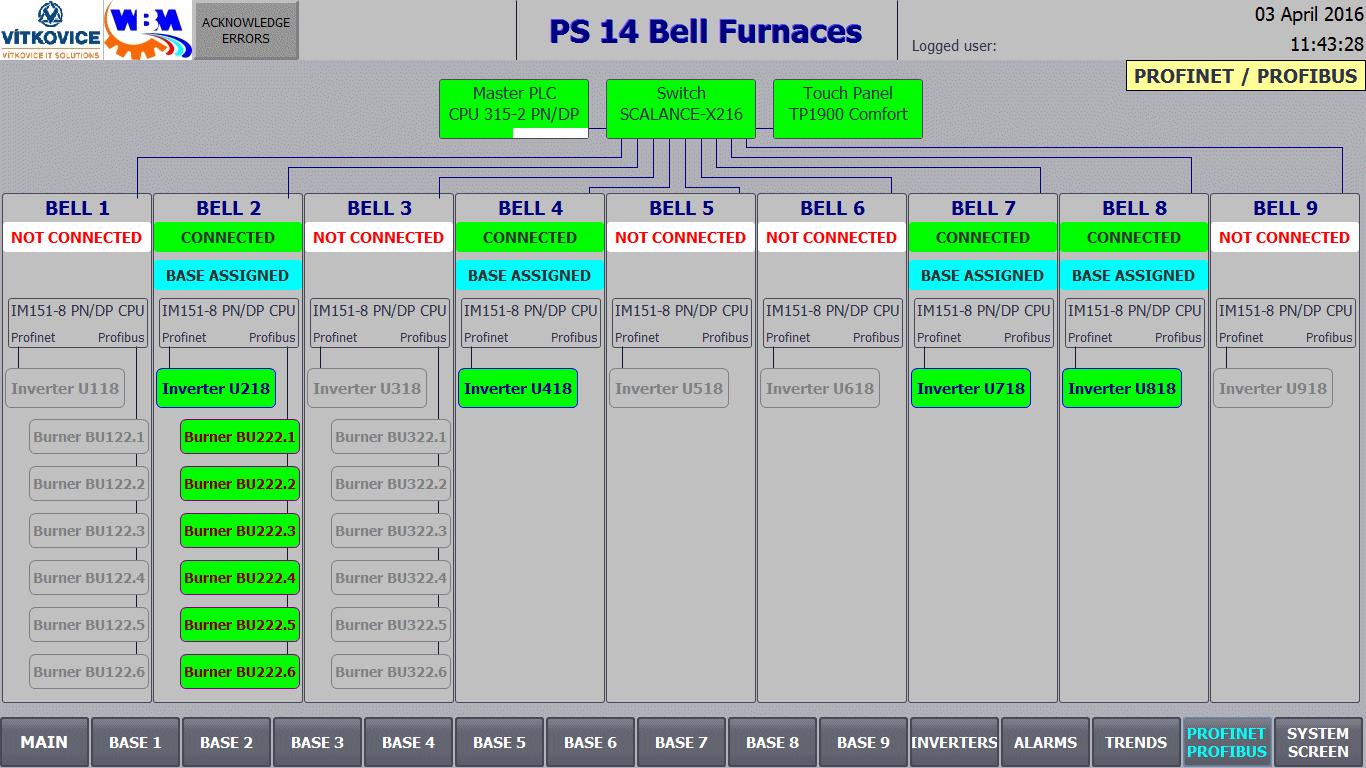
Task: Open Inverter U718 device
Action: click(971, 388)
